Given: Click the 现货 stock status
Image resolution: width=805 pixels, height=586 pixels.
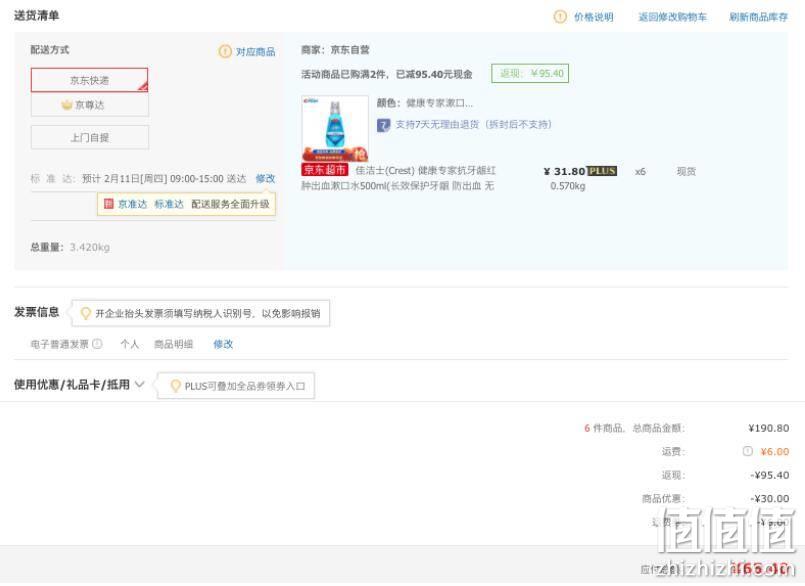Looking at the screenshot, I should point(686,171).
